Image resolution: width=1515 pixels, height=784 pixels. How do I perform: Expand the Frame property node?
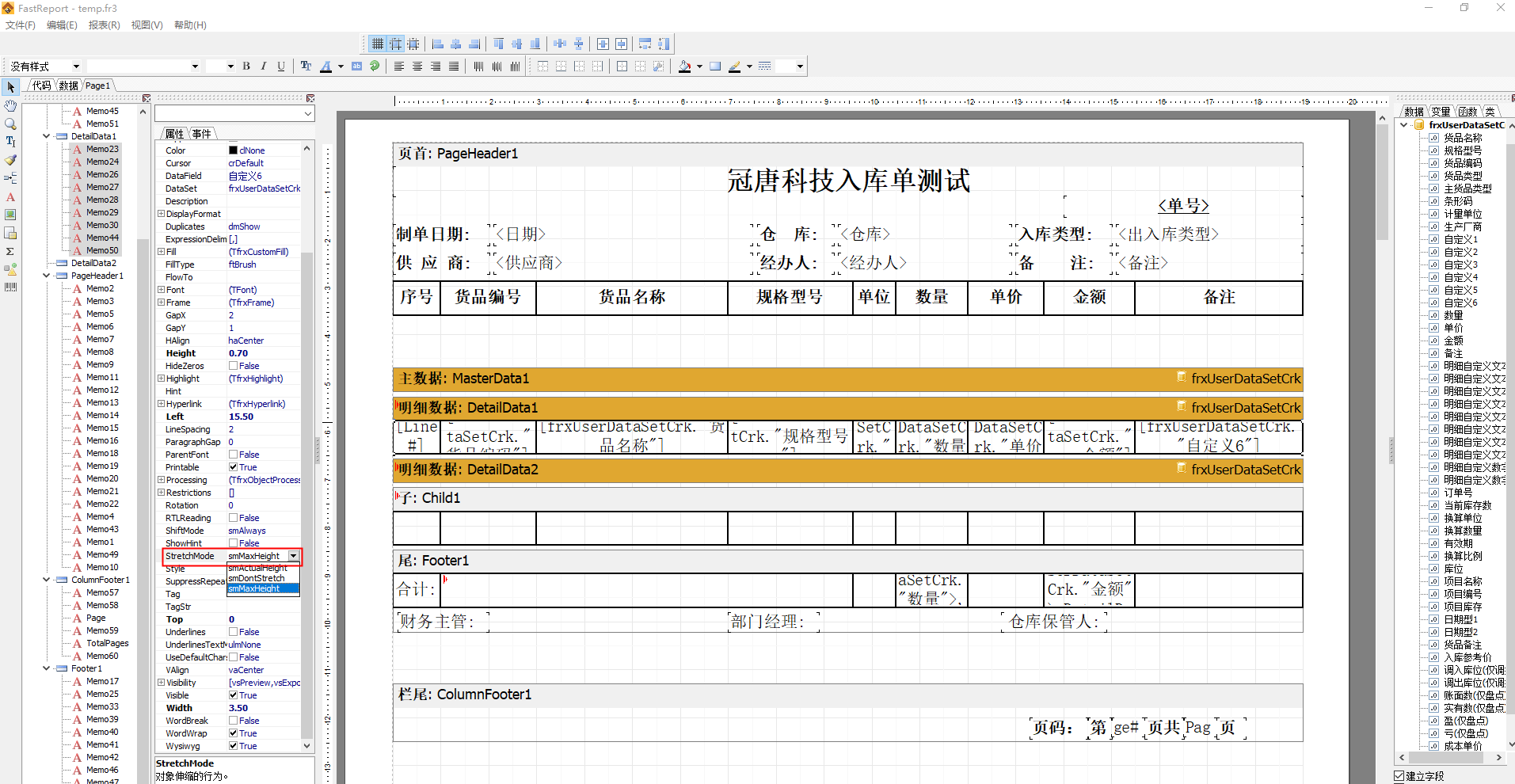161,303
